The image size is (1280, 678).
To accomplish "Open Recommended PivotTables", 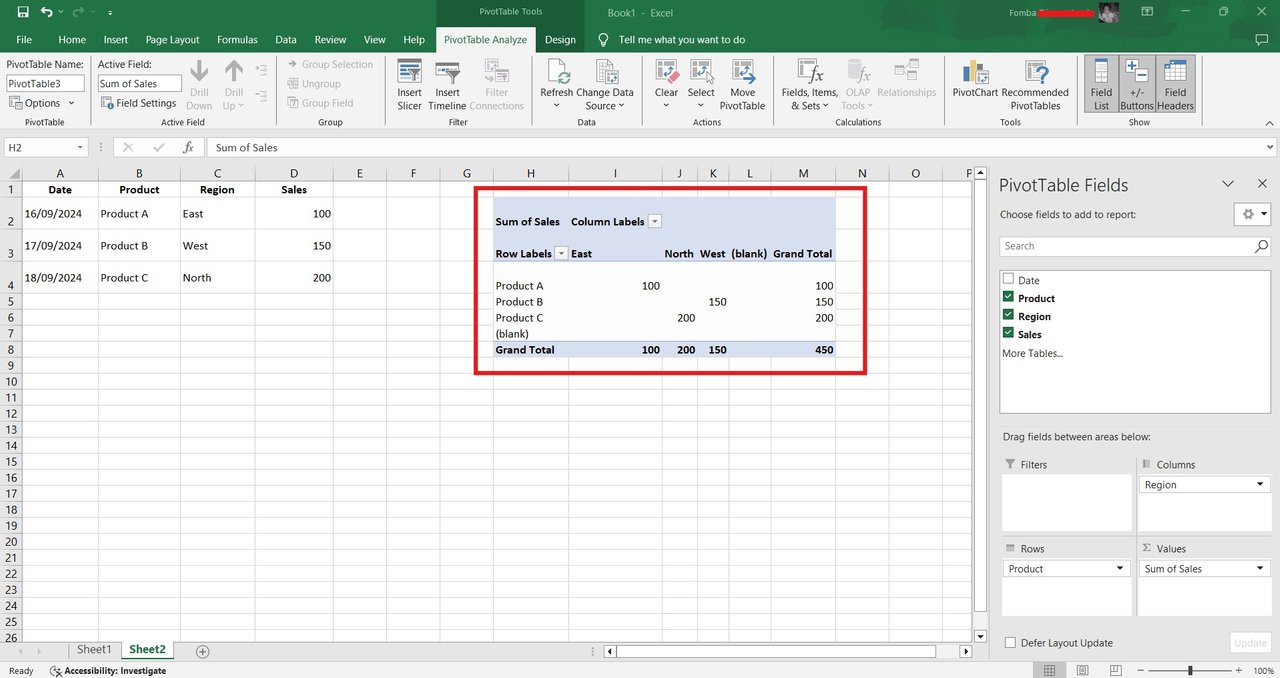I will [1035, 84].
